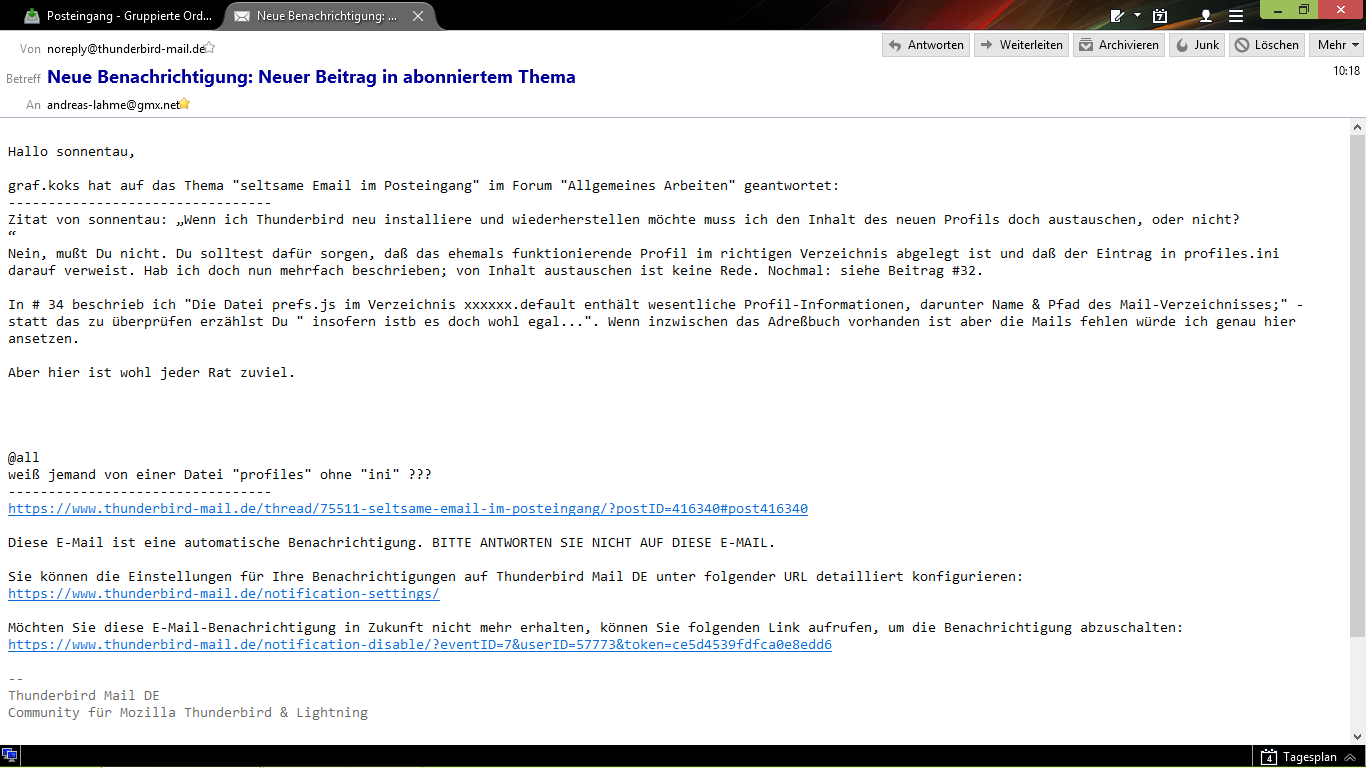
Task: Star the sender noreply@thunderbird-mail.de
Action: click(x=210, y=47)
